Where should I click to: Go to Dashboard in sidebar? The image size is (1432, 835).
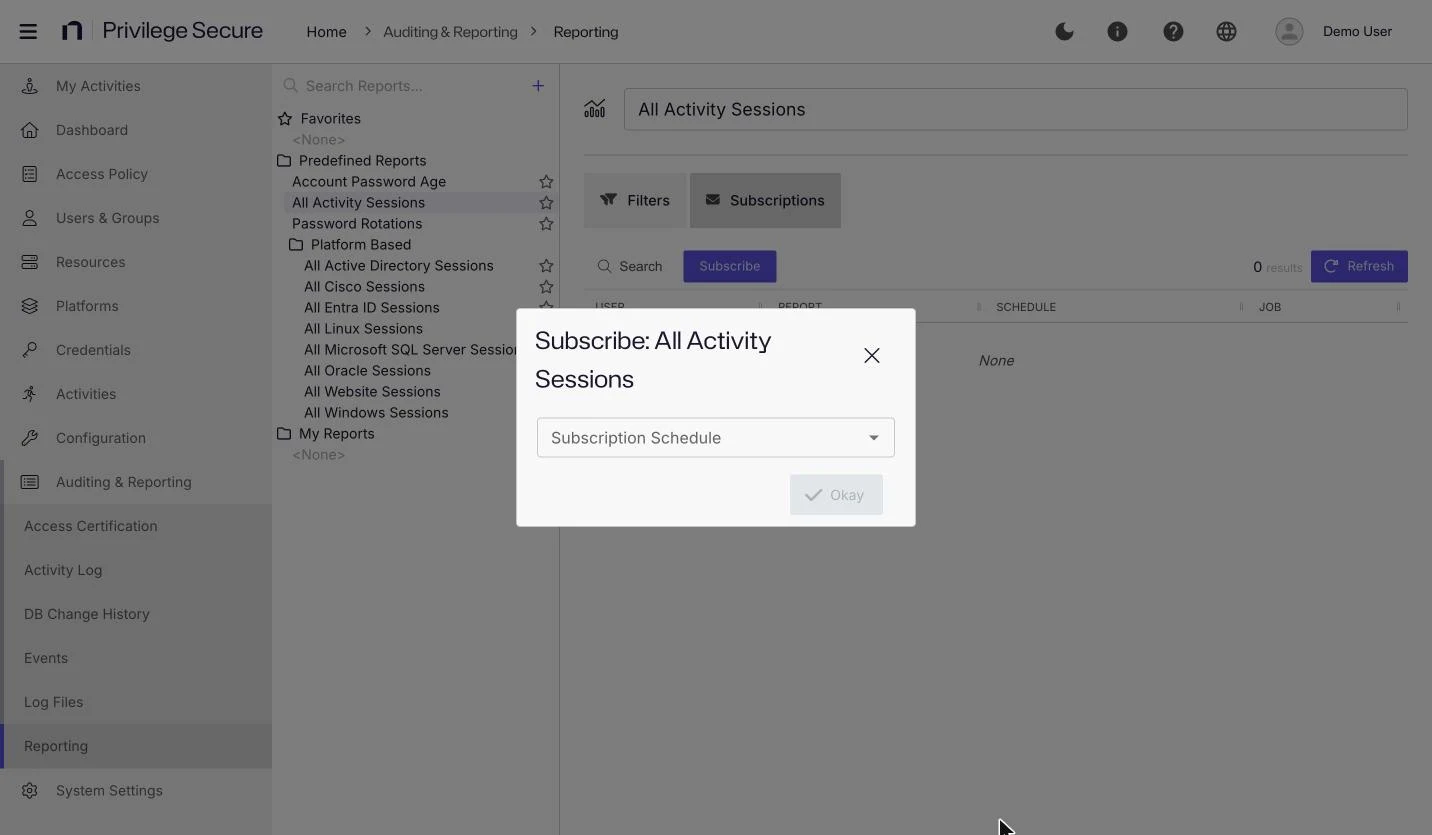click(136, 130)
